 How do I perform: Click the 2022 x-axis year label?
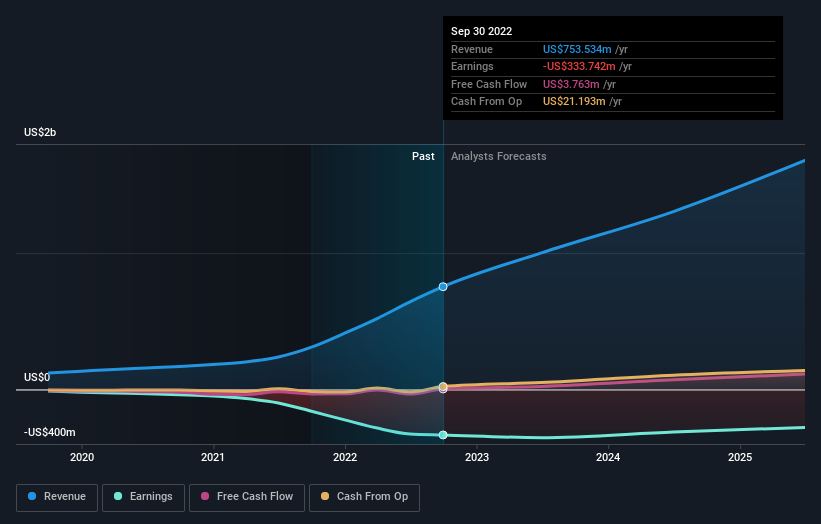click(x=345, y=458)
